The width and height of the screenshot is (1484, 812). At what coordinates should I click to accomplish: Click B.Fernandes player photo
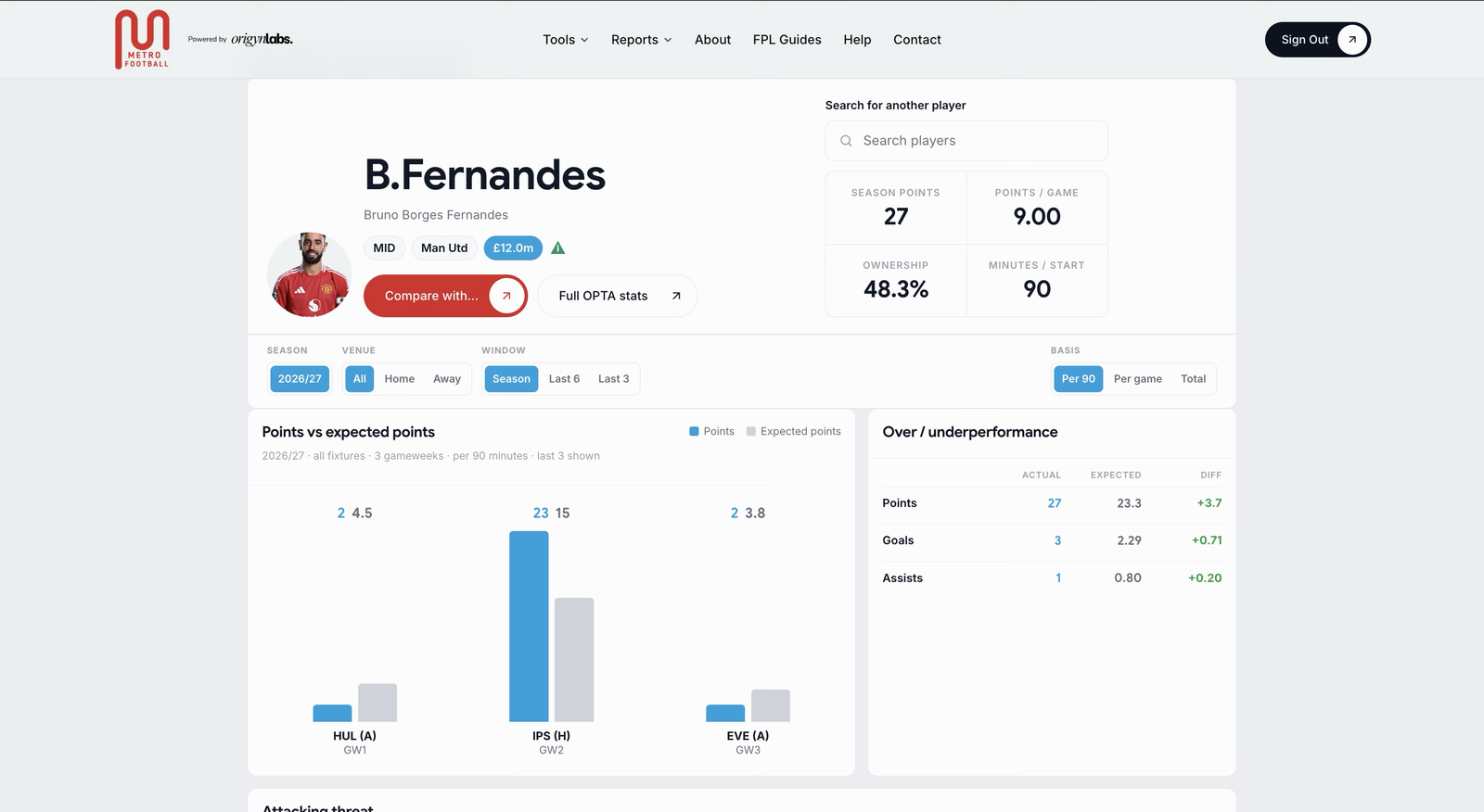(310, 274)
